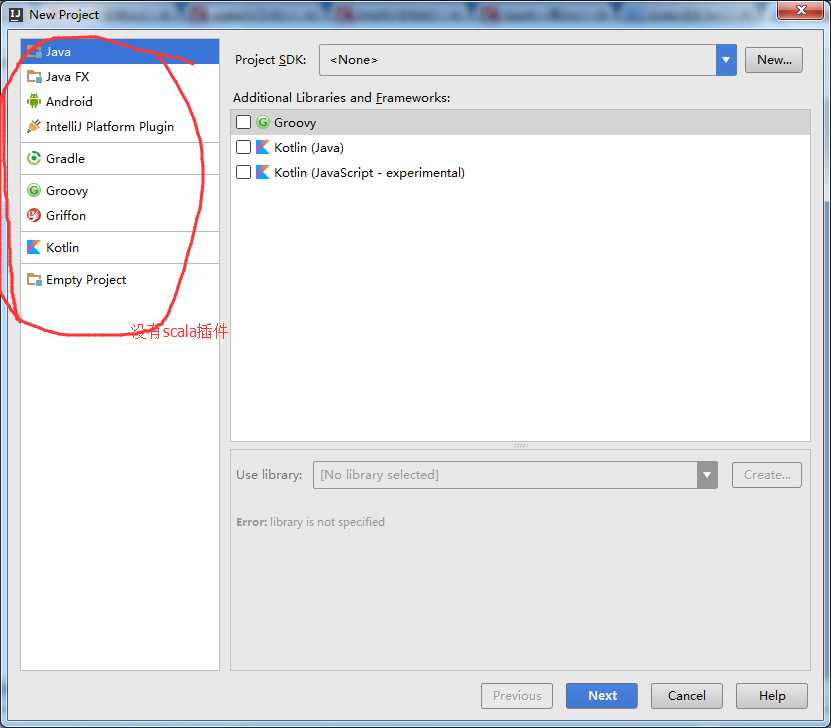Click the Android robot icon
This screenshot has height=728, width=831.
coord(34,101)
